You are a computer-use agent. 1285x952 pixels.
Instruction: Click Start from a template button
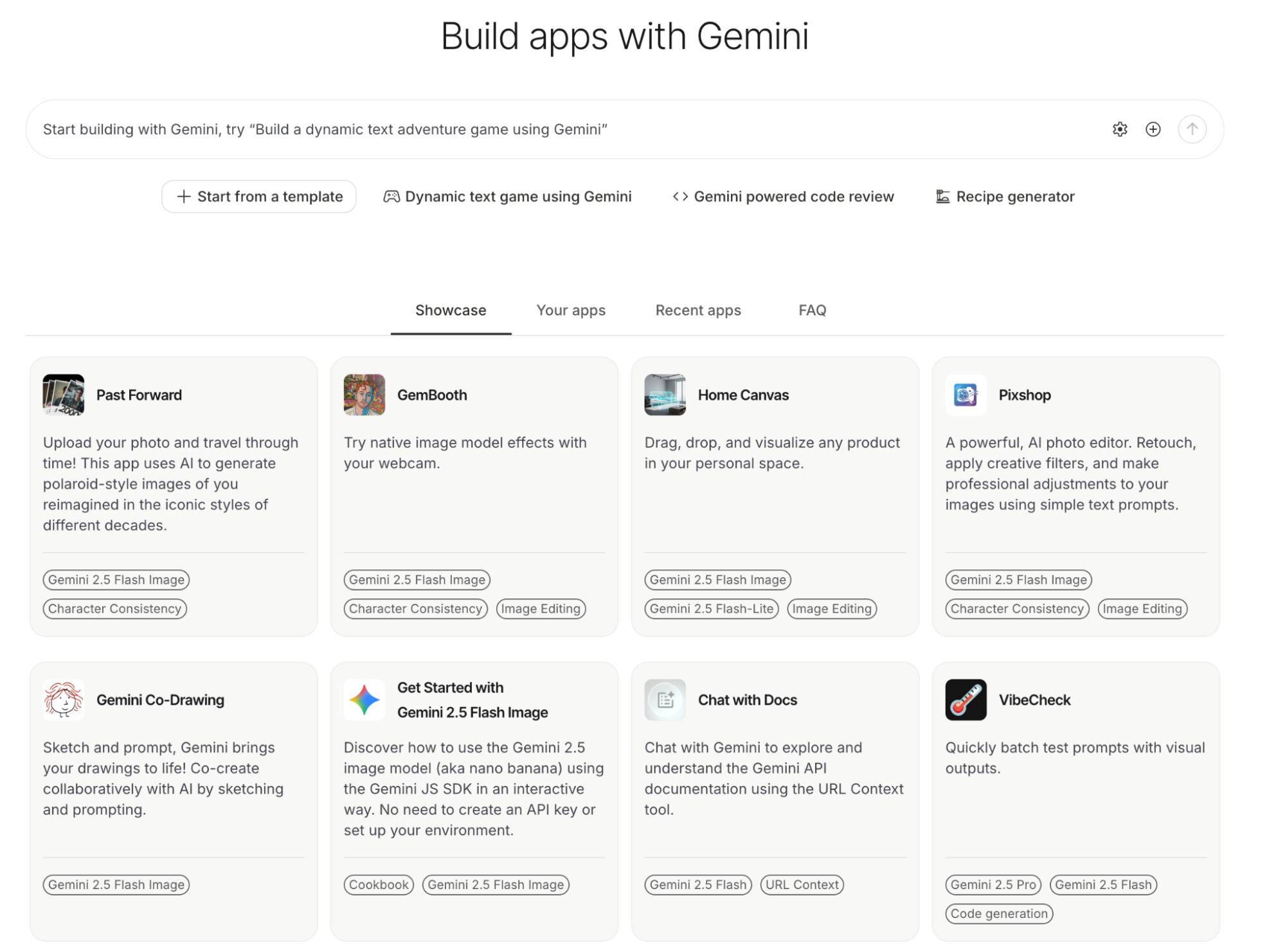pos(258,197)
